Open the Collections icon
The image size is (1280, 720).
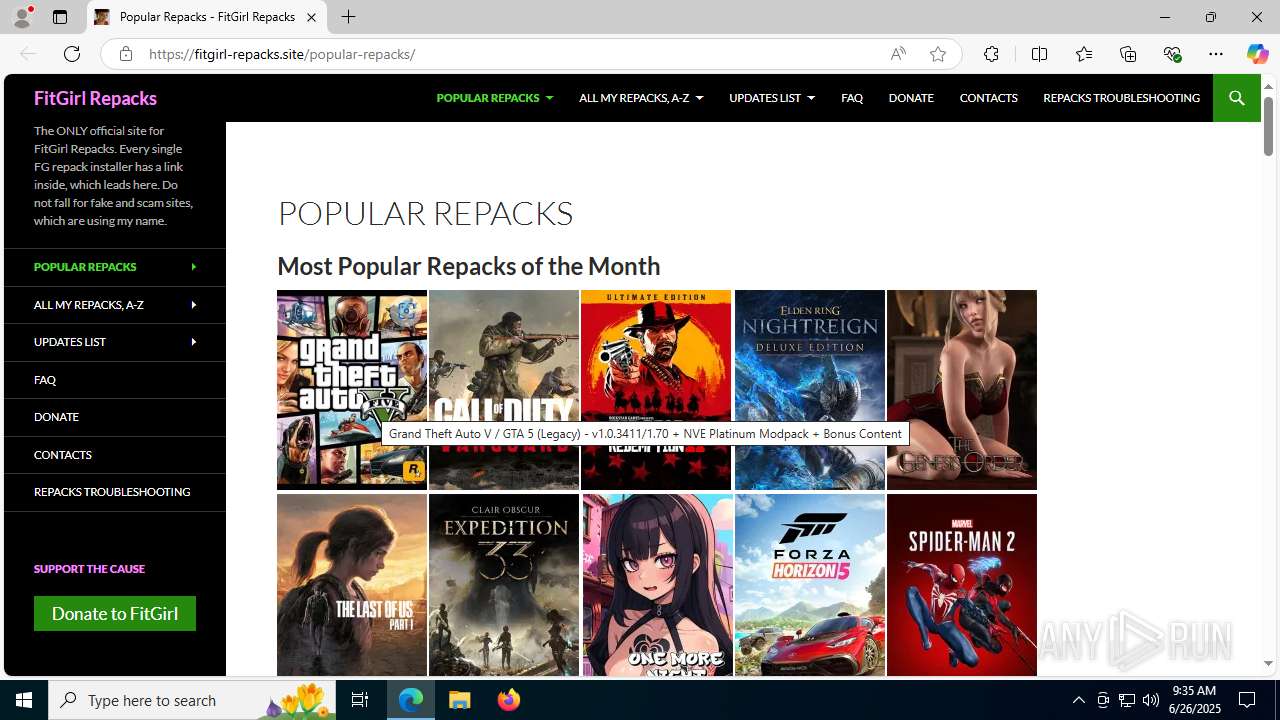point(1128,54)
